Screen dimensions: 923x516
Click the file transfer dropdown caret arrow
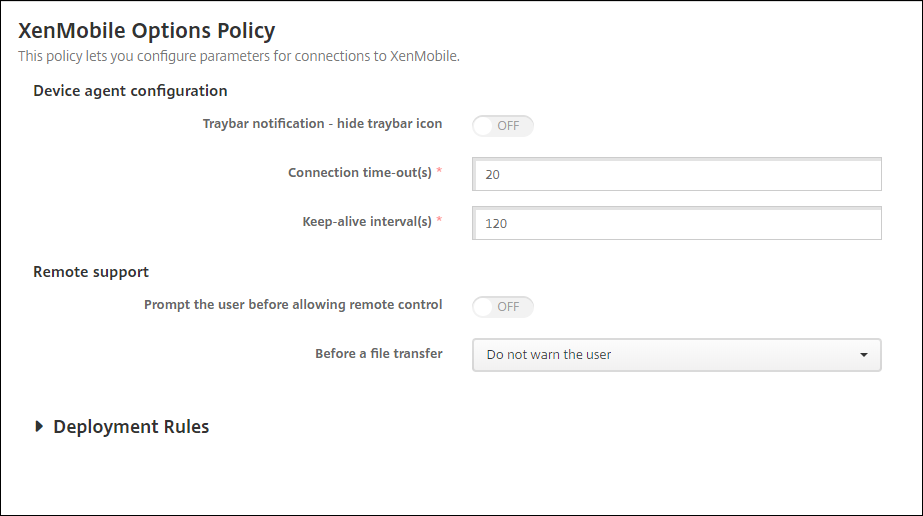pos(863,355)
